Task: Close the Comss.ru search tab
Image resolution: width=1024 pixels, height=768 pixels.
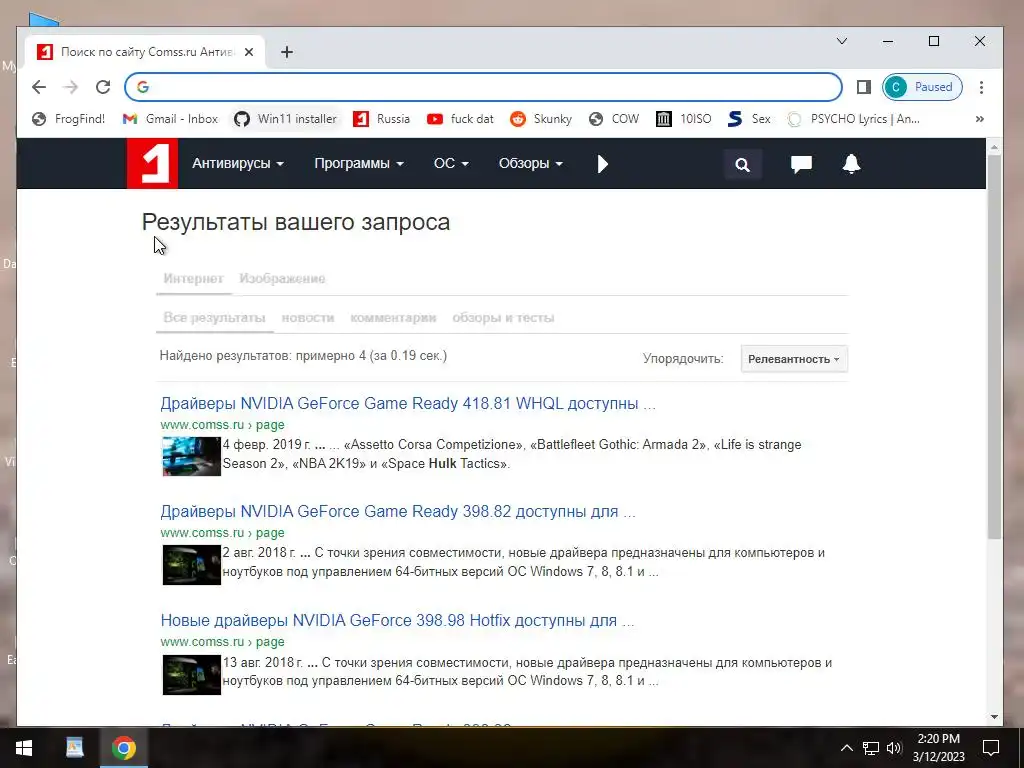Action: pos(249,52)
